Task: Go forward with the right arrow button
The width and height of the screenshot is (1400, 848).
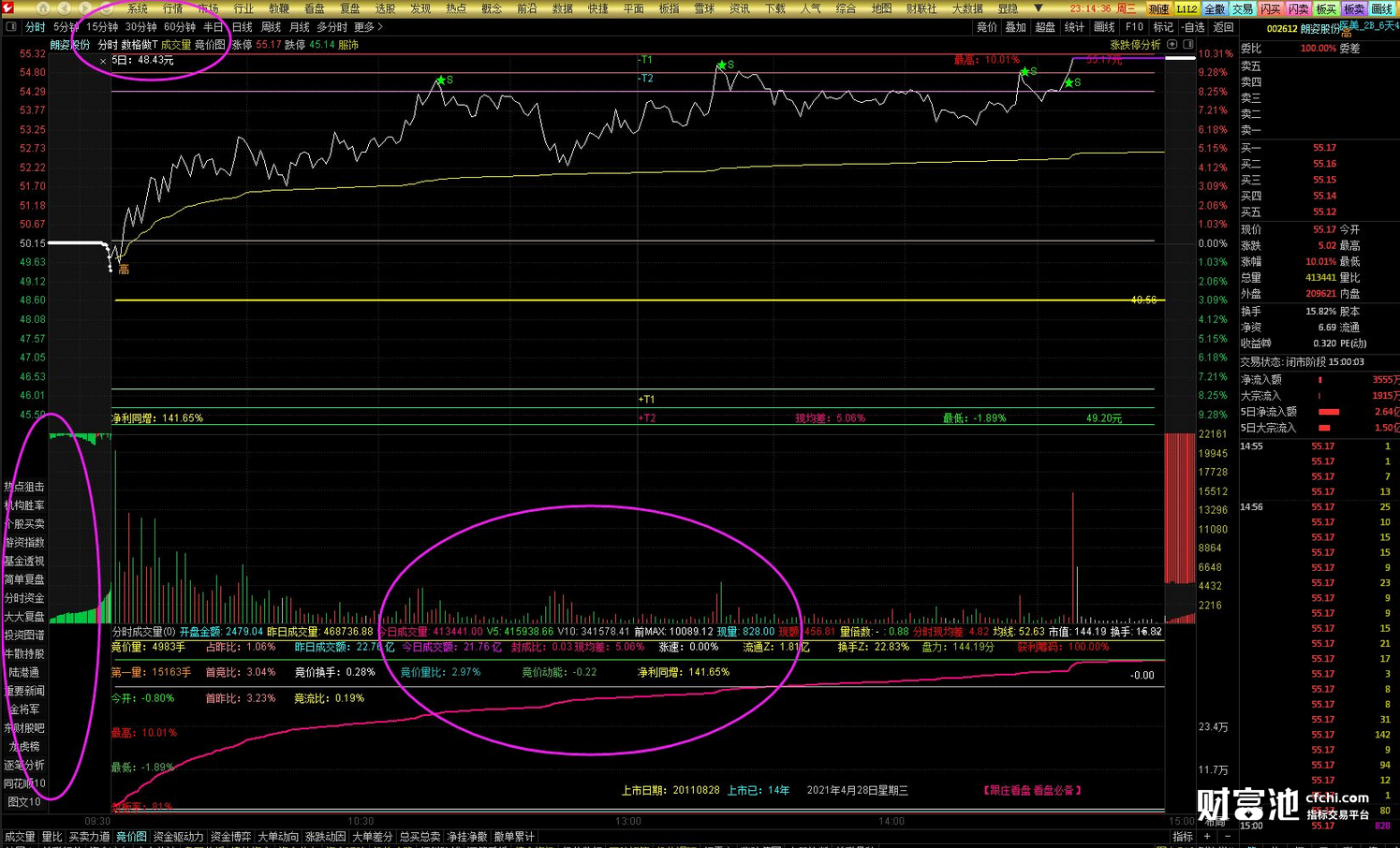Action: [85, 8]
